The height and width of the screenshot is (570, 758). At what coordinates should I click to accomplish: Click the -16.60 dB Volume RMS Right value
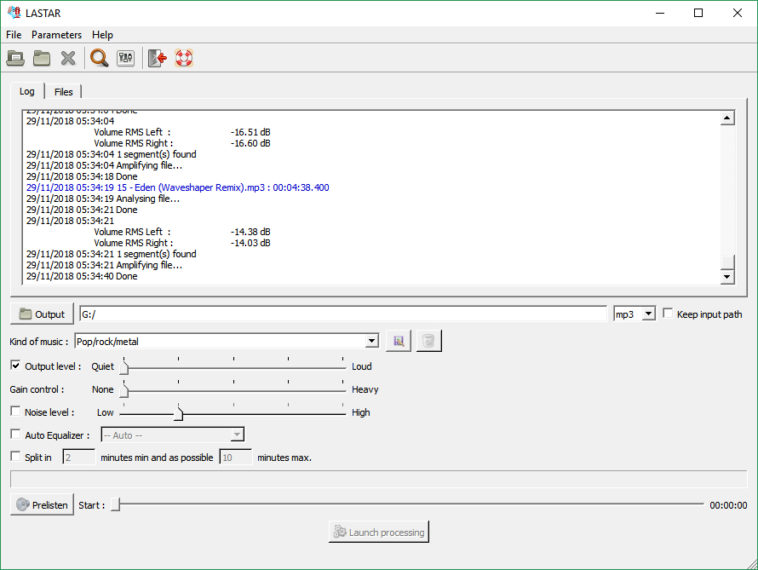pos(250,143)
